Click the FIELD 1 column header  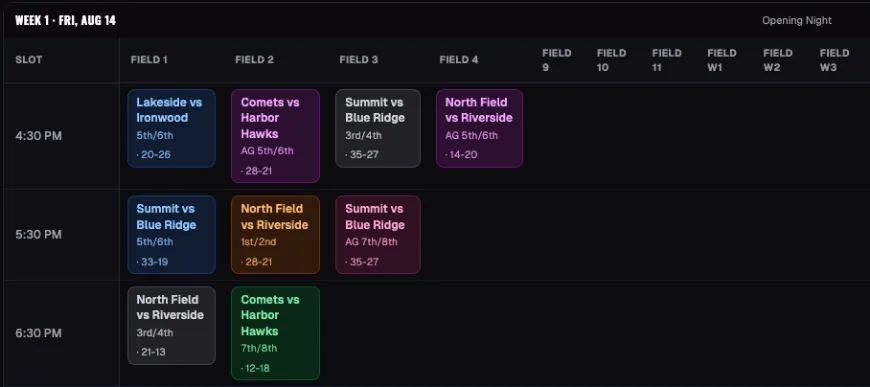click(149, 60)
